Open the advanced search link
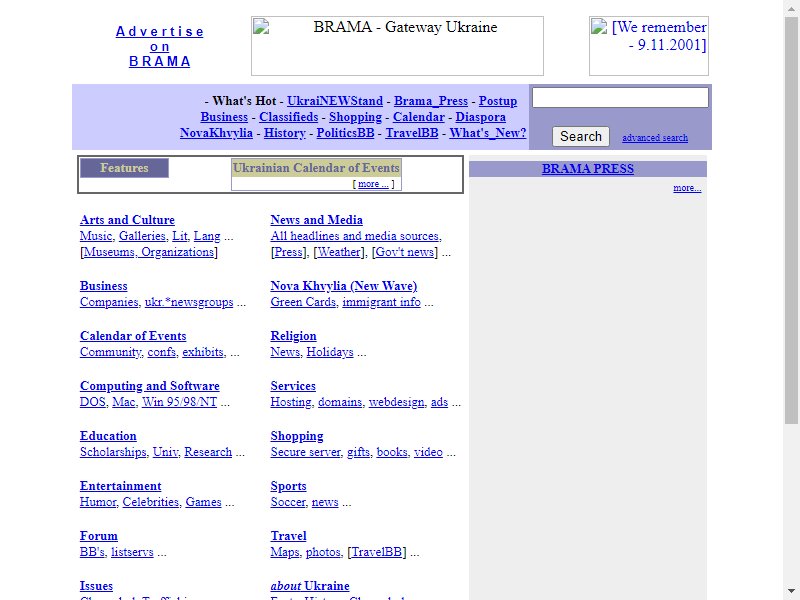Screen dimensions: 800x600 [x=655, y=138]
